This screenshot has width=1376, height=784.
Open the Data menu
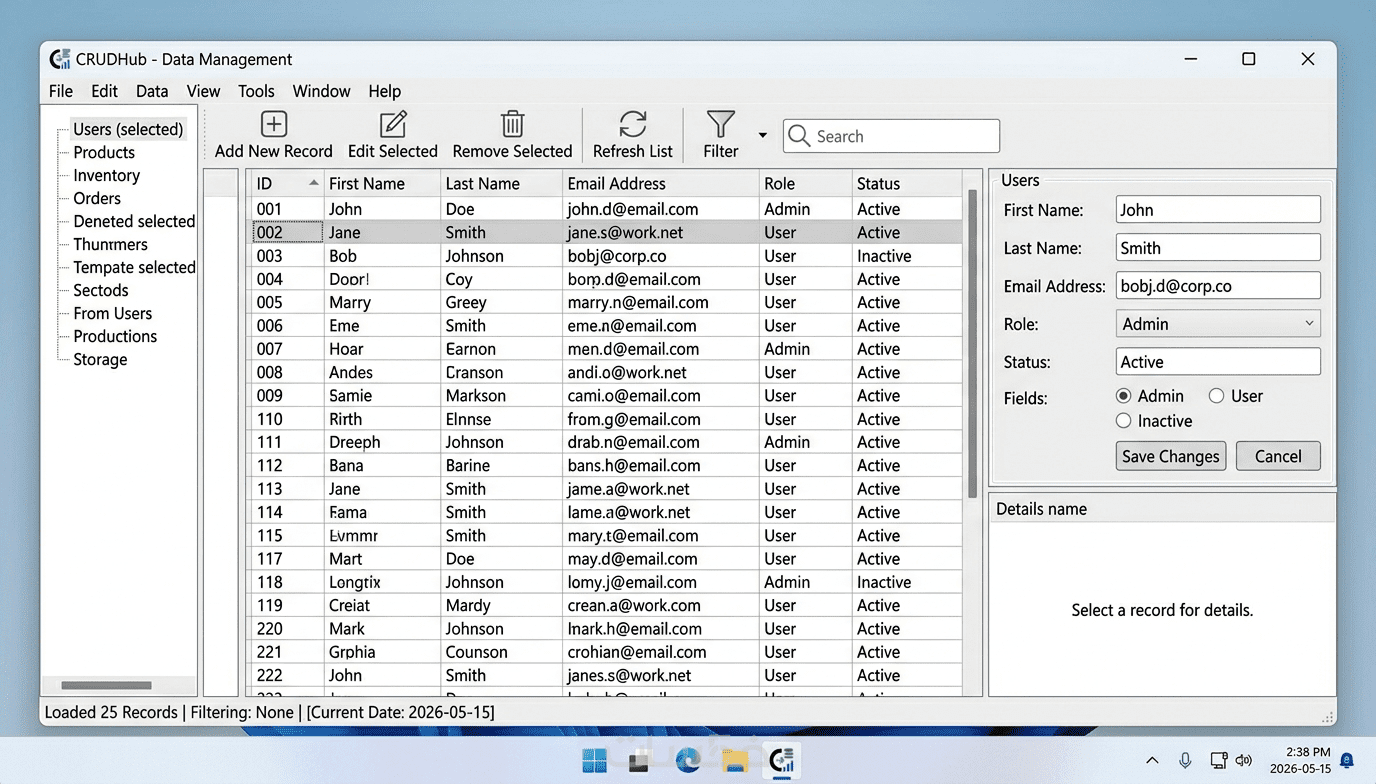click(152, 91)
